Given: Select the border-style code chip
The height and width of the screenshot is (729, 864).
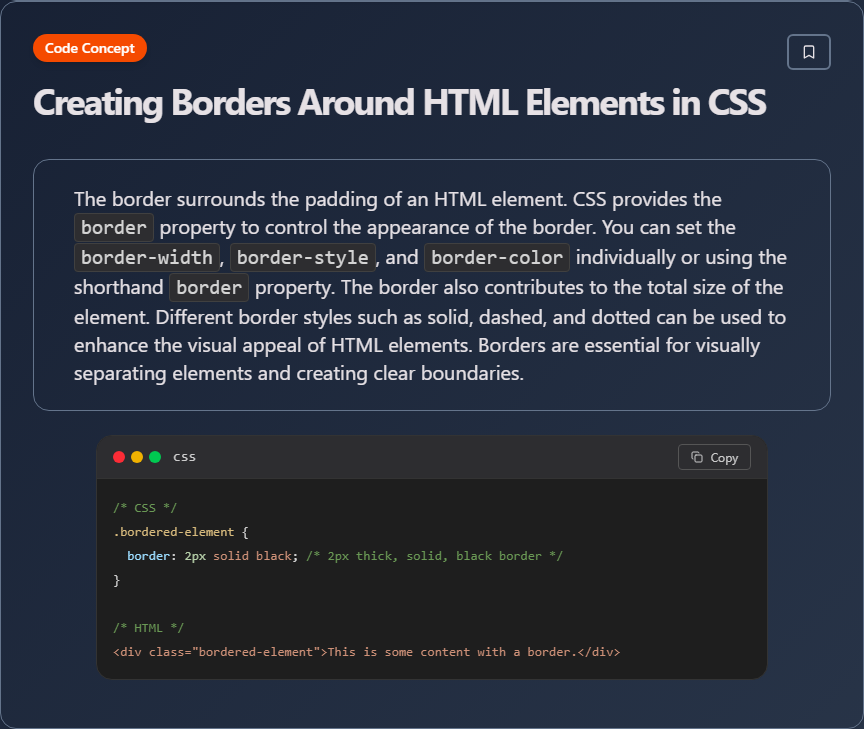Looking at the screenshot, I should 303,257.
